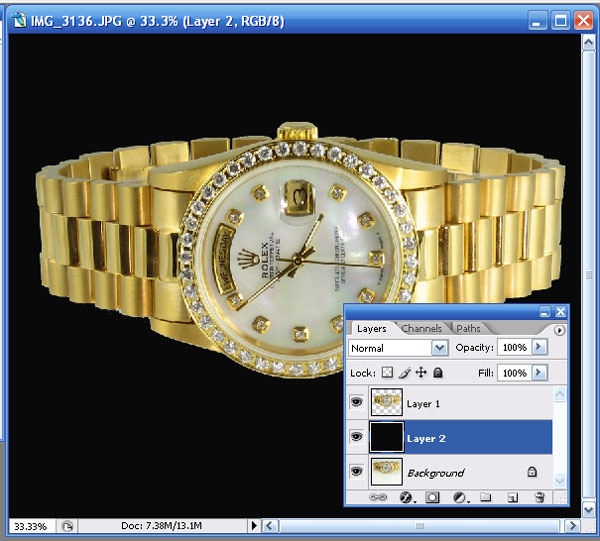This screenshot has width=600, height=541.
Task: Click the document icon in title bar
Action: [19, 20]
